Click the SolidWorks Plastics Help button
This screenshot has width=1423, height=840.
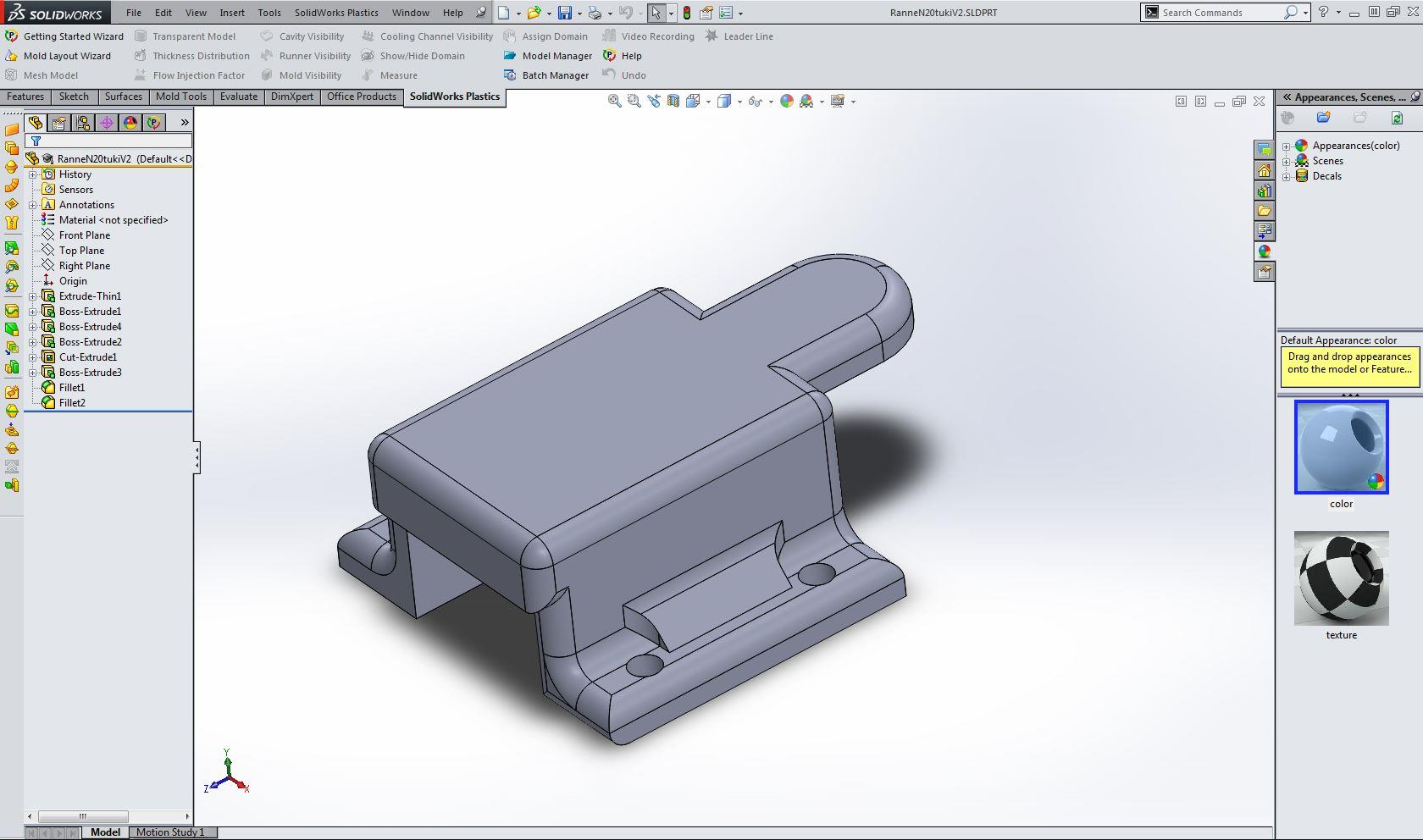click(x=623, y=56)
